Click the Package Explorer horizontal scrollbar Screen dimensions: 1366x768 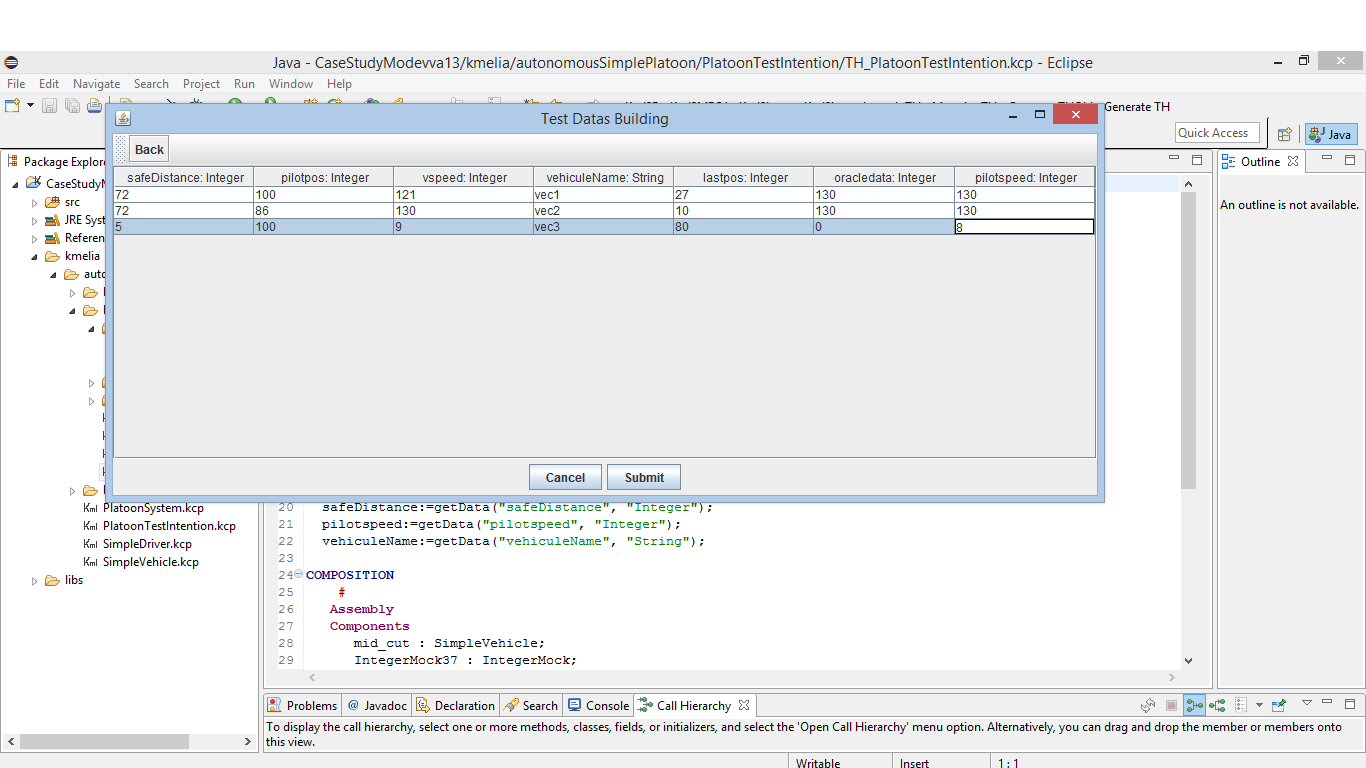click(x=104, y=742)
